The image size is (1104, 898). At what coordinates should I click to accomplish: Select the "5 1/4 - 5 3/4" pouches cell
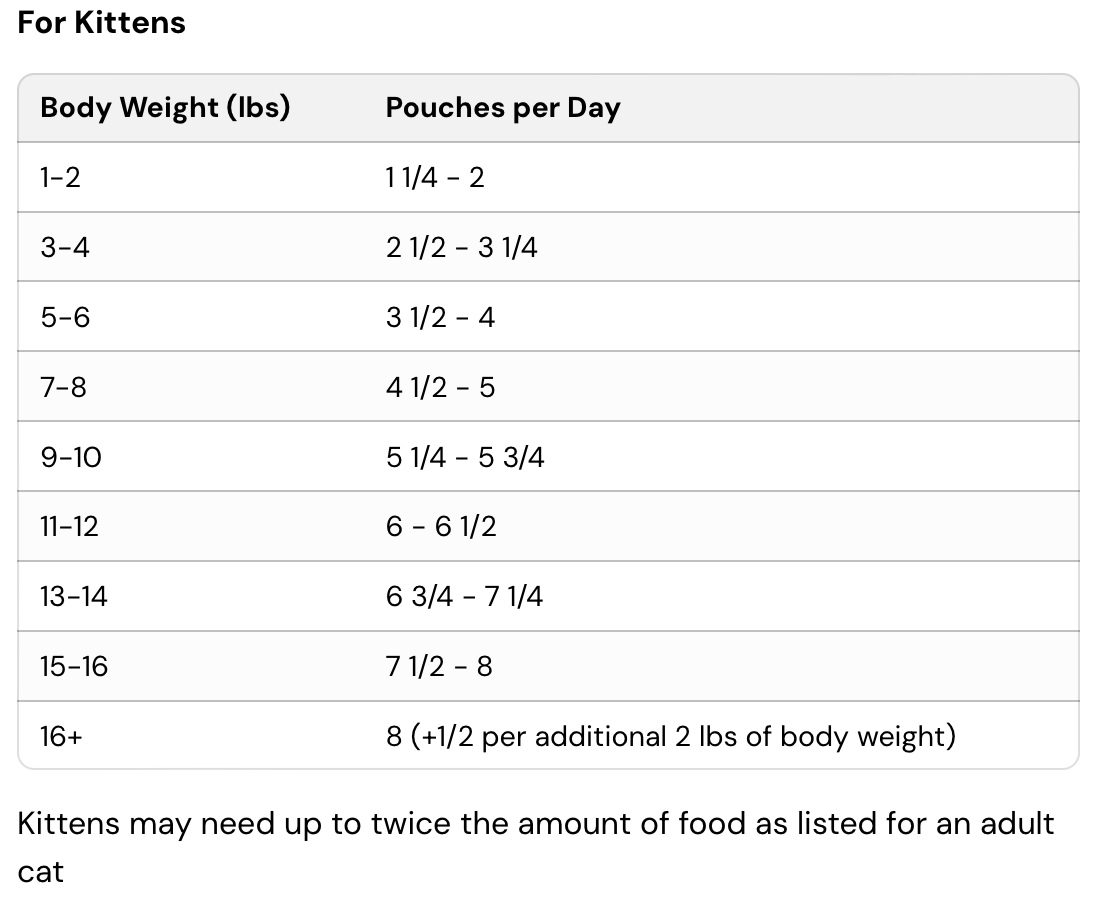(x=465, y=457)
